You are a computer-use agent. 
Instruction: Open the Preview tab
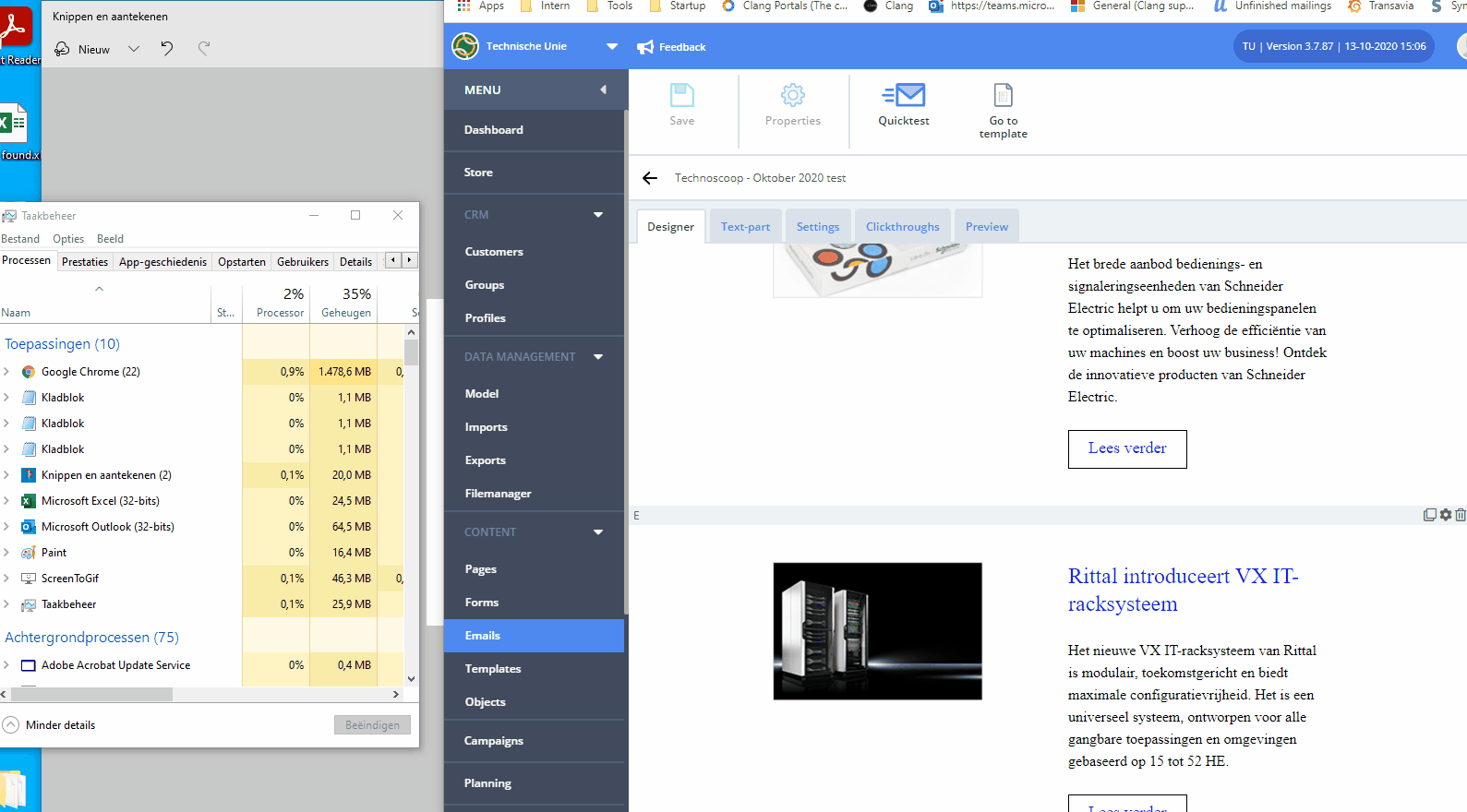[x=987, y=226]
